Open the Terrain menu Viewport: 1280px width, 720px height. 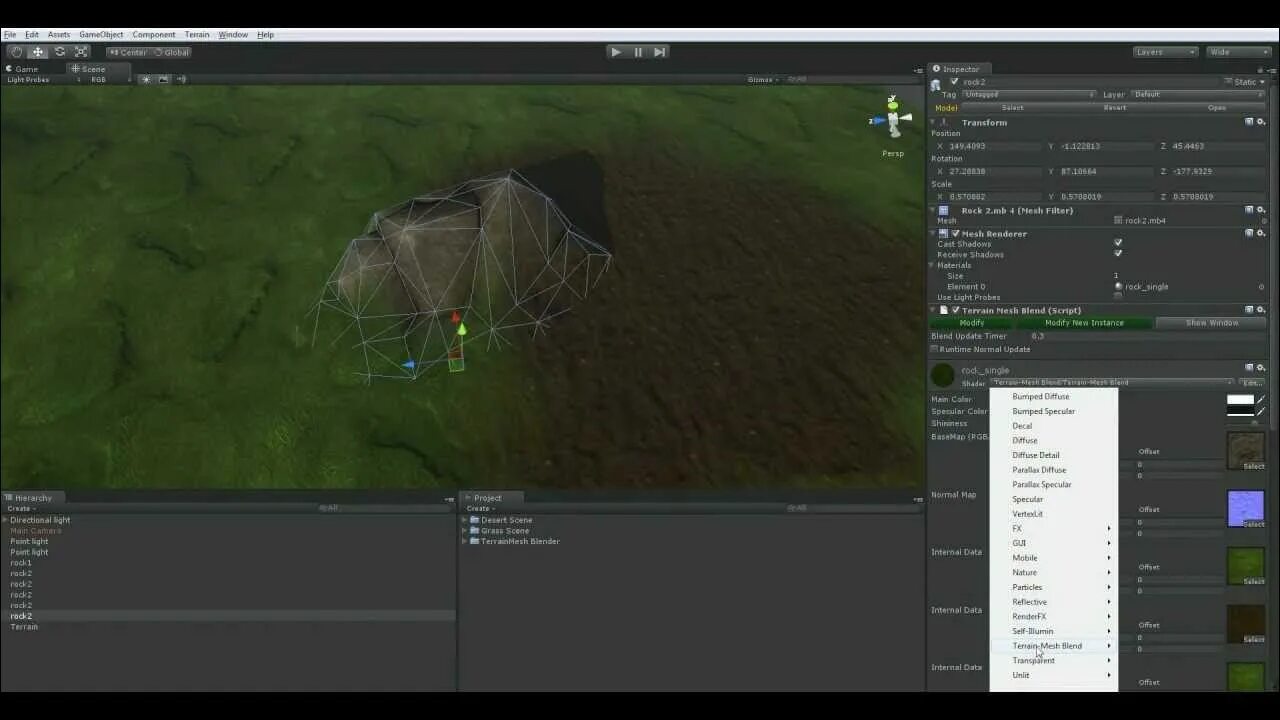coord(197,34)
